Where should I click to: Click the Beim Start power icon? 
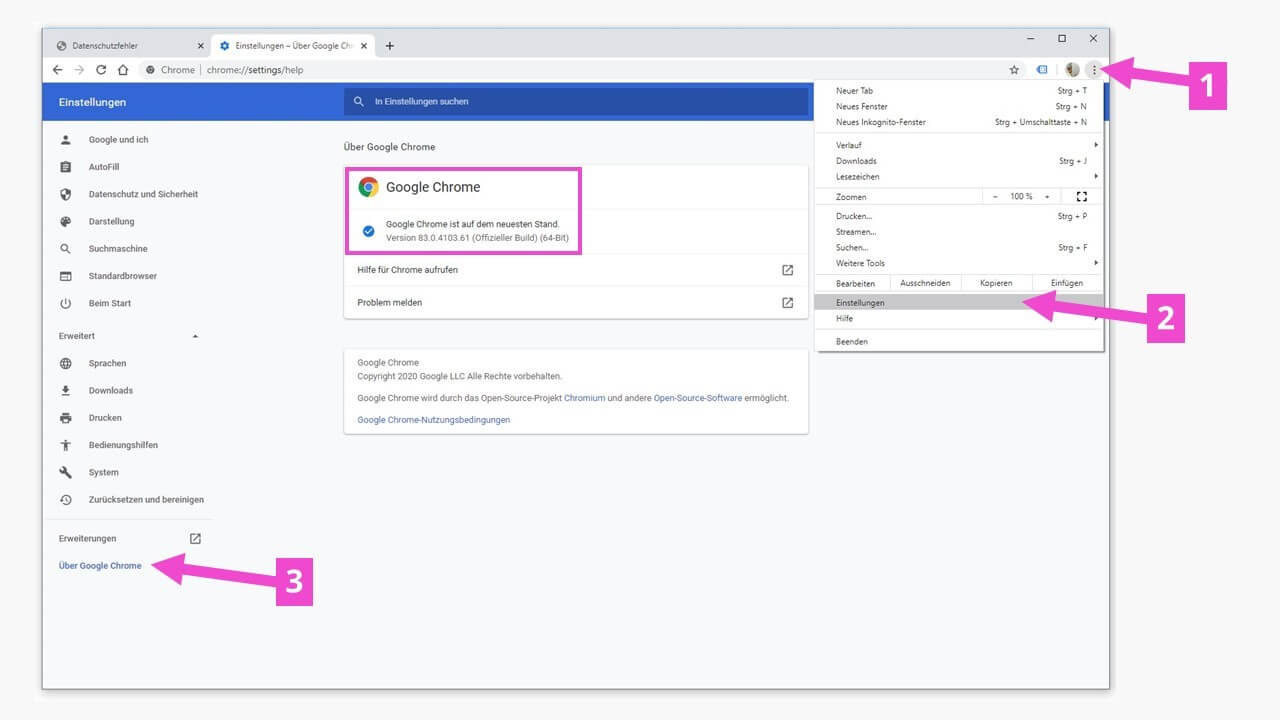point(66,303)
